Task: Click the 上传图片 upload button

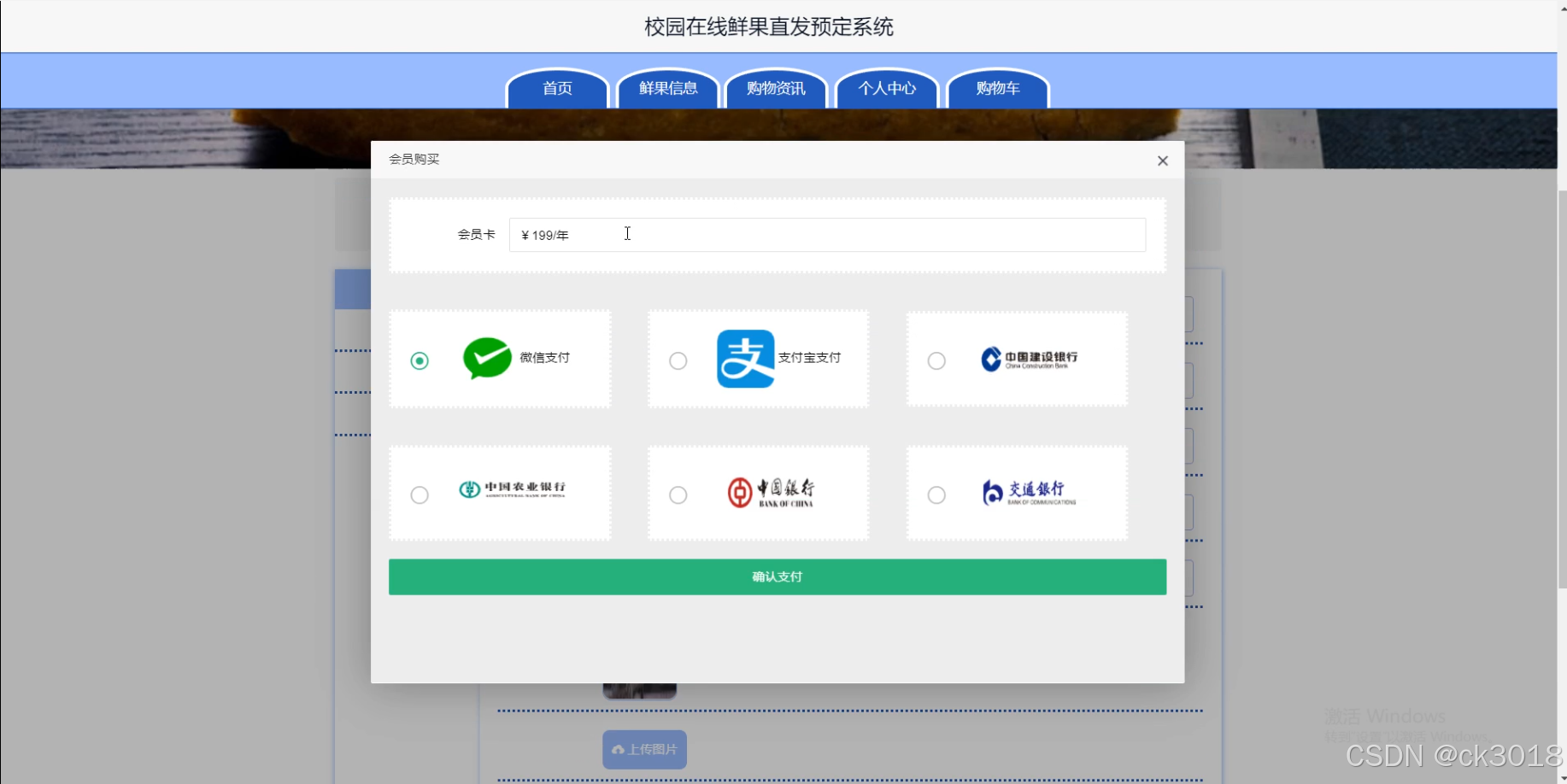Action: pyautogui.click(x=644, y=749)
